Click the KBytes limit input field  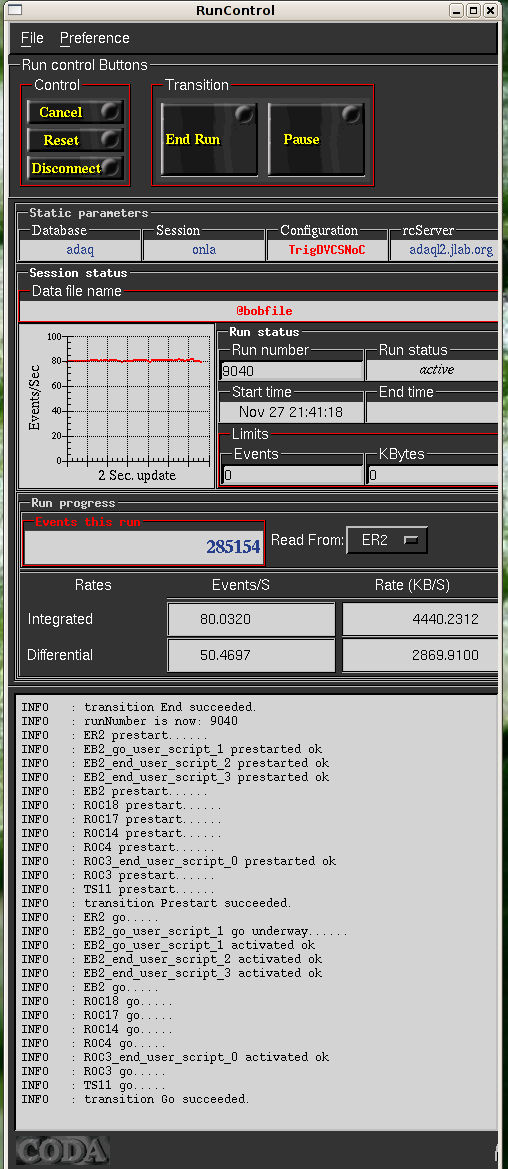click(432, 474)
